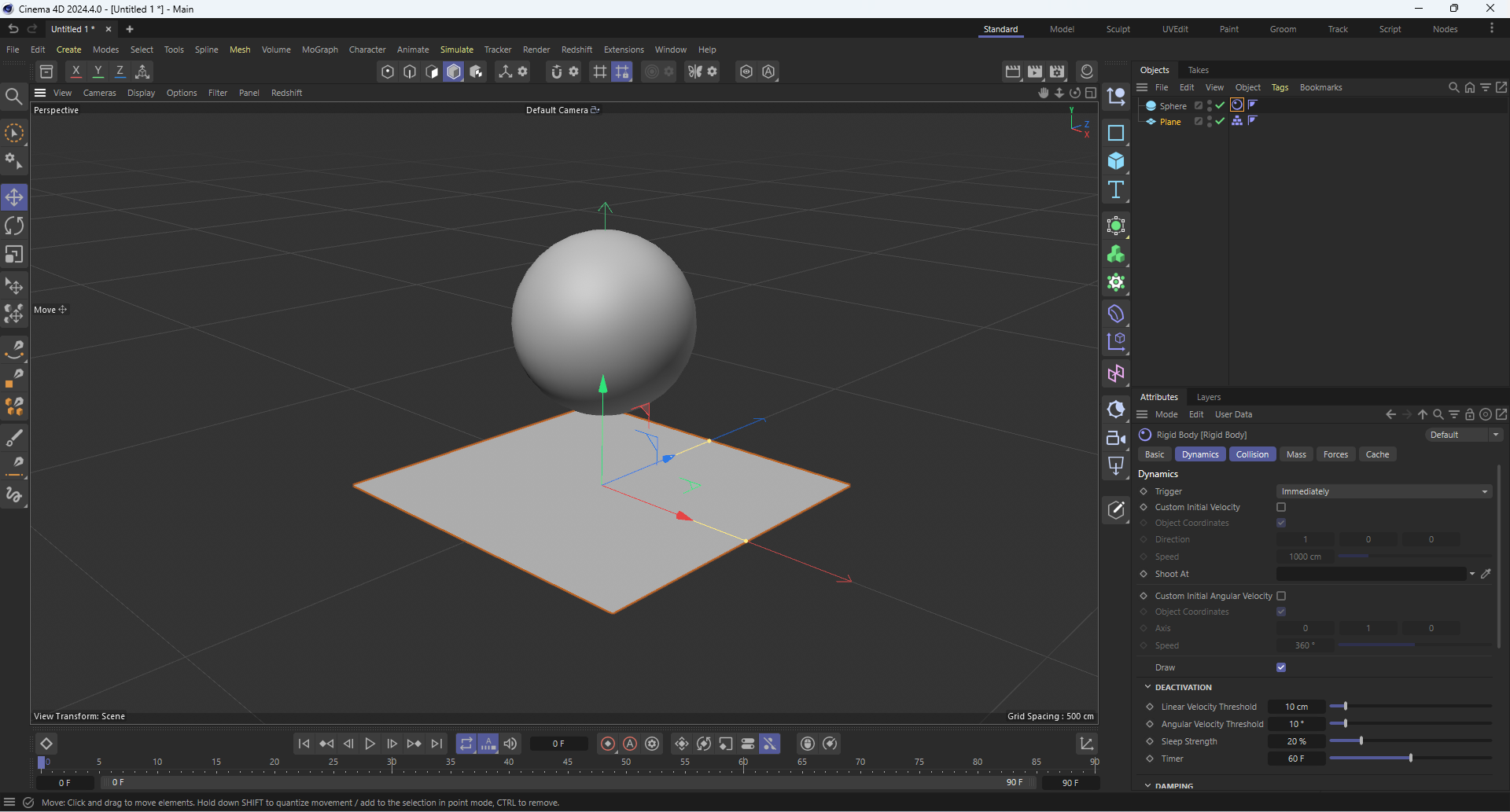Image resolution: width=1510 pixels, height=812 pixels.
Task: Open the search magnifier in left toolbar
Action: 13,97
